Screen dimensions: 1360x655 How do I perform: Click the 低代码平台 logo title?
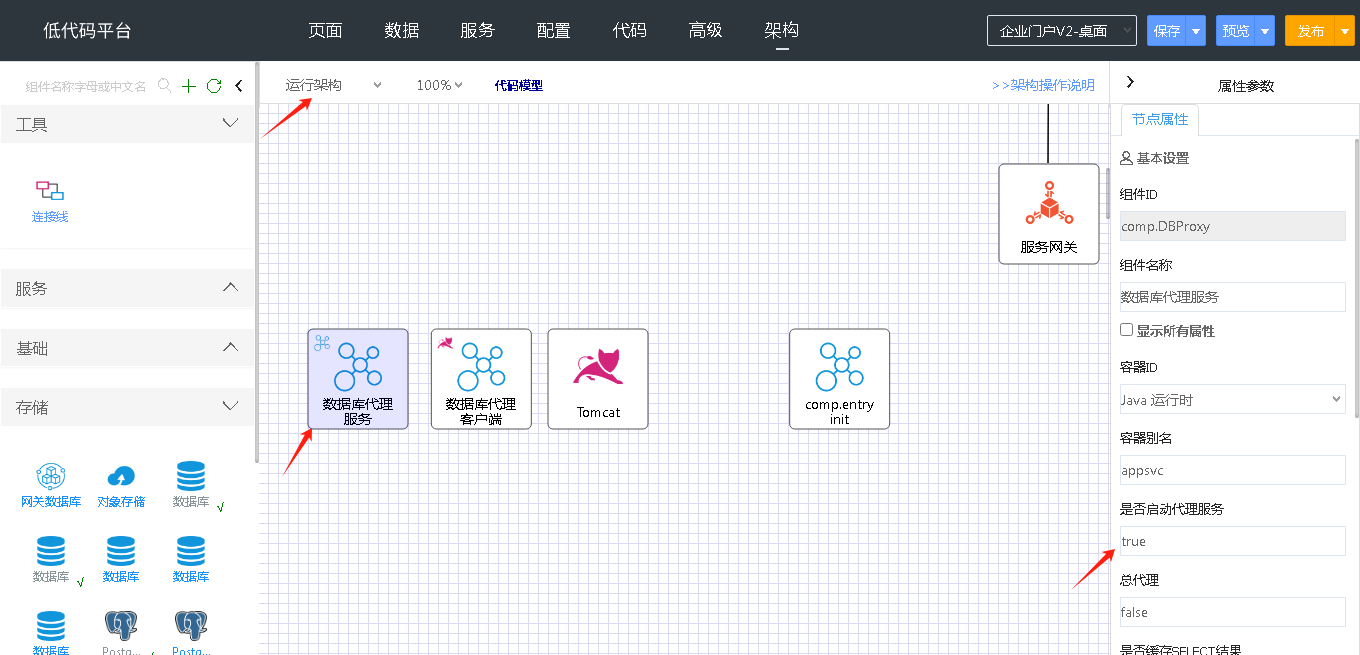[87, 30]
